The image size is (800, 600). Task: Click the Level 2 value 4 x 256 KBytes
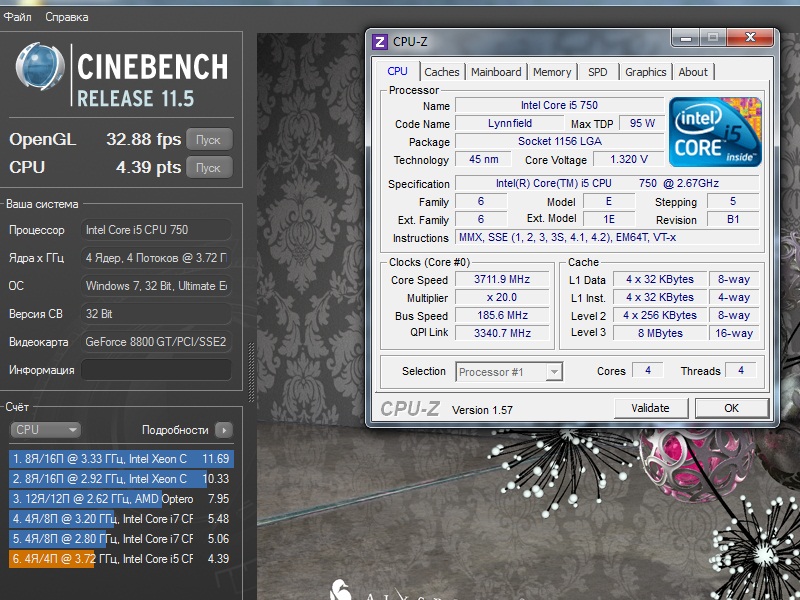[x=660, y=315]
